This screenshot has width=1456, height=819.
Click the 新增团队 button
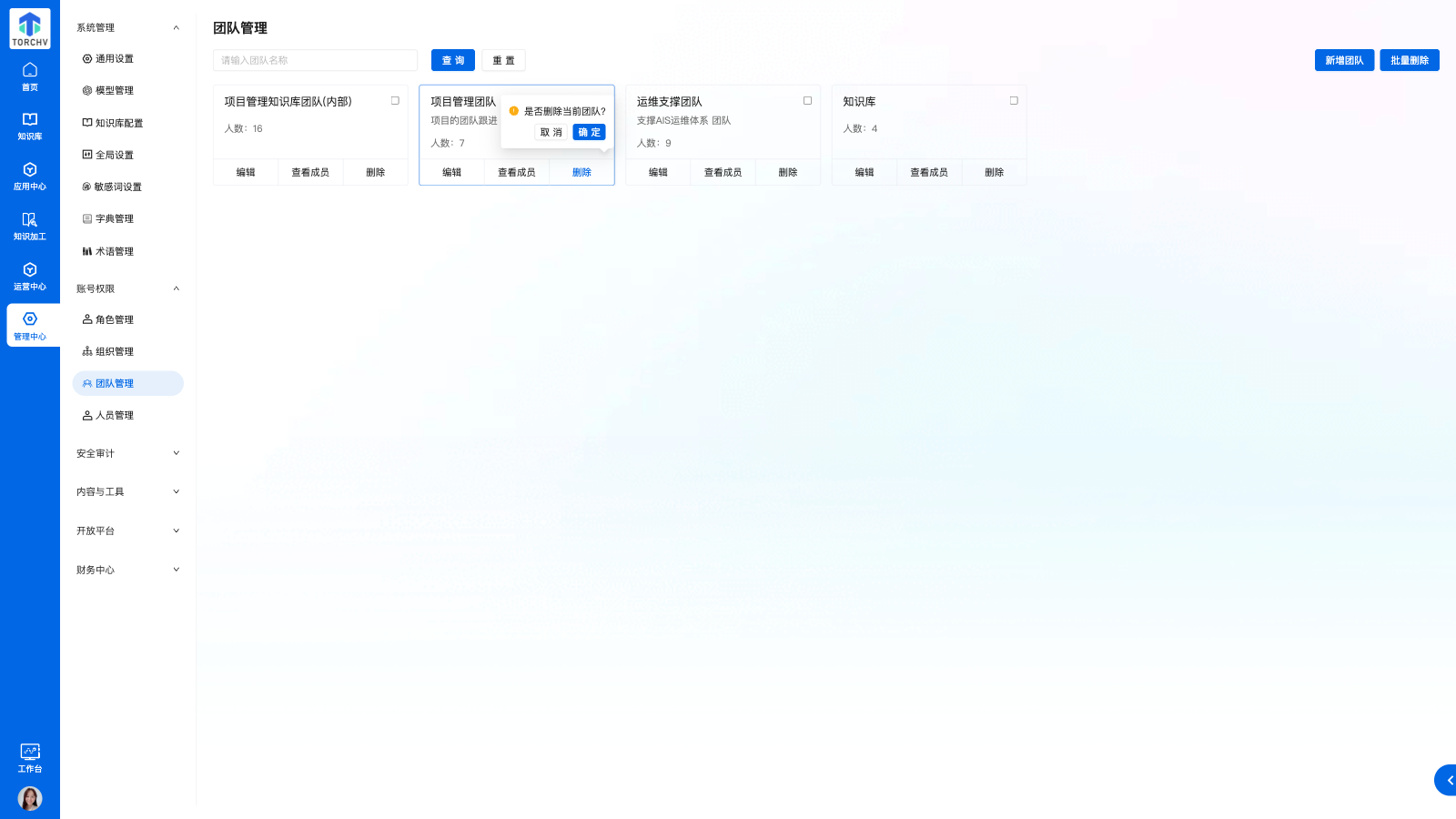point(1344,59)
